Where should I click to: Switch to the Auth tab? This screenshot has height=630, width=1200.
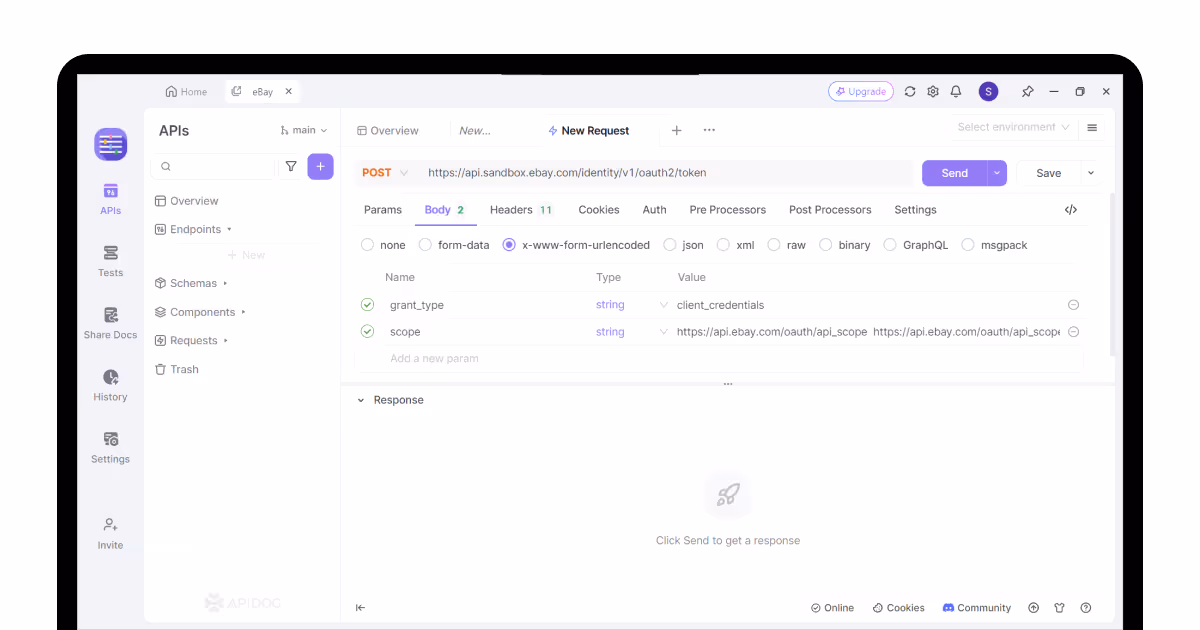(655, 210)
